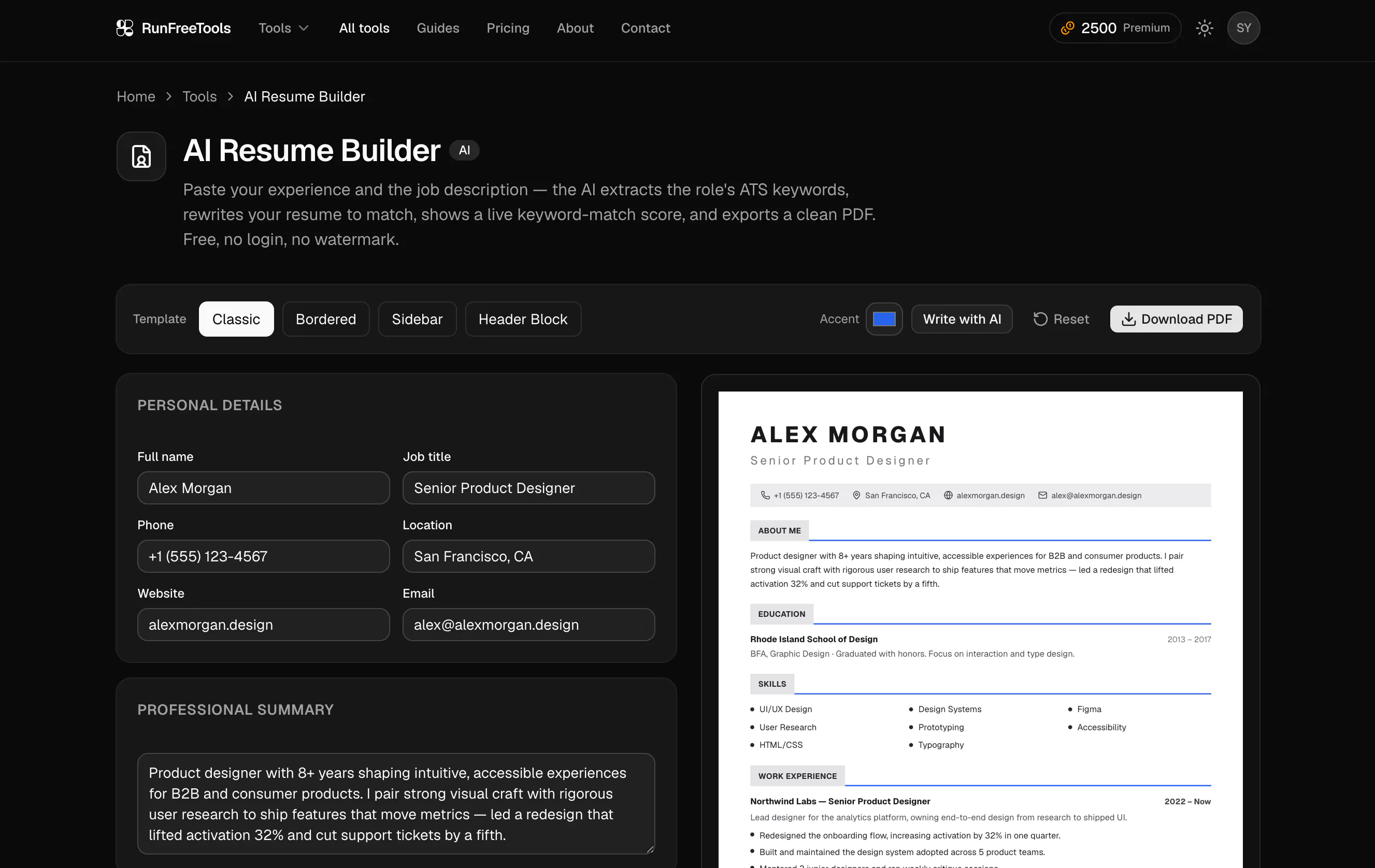
Task: Toggle the light/dark theme sun icon
Action: (x=1204, y=28)
